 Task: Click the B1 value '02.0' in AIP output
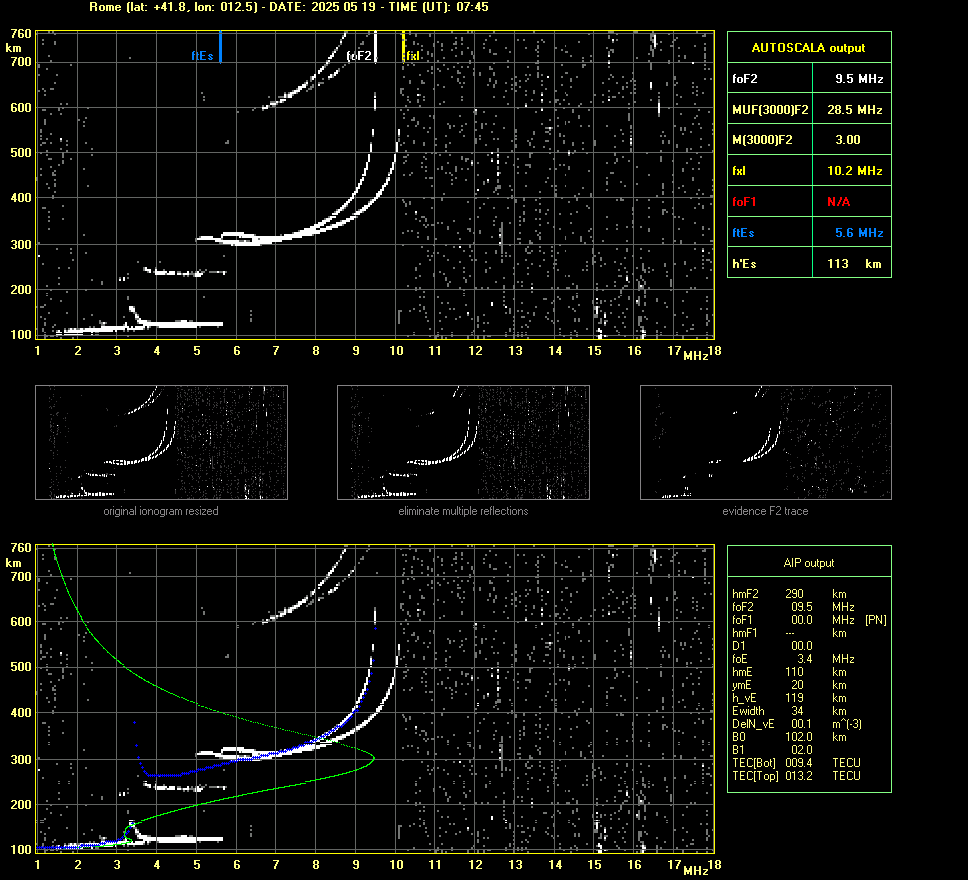pyautogui.click(x=801, y=750)
